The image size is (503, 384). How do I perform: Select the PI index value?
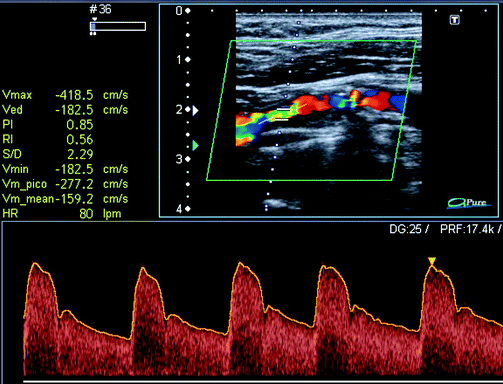80,125
